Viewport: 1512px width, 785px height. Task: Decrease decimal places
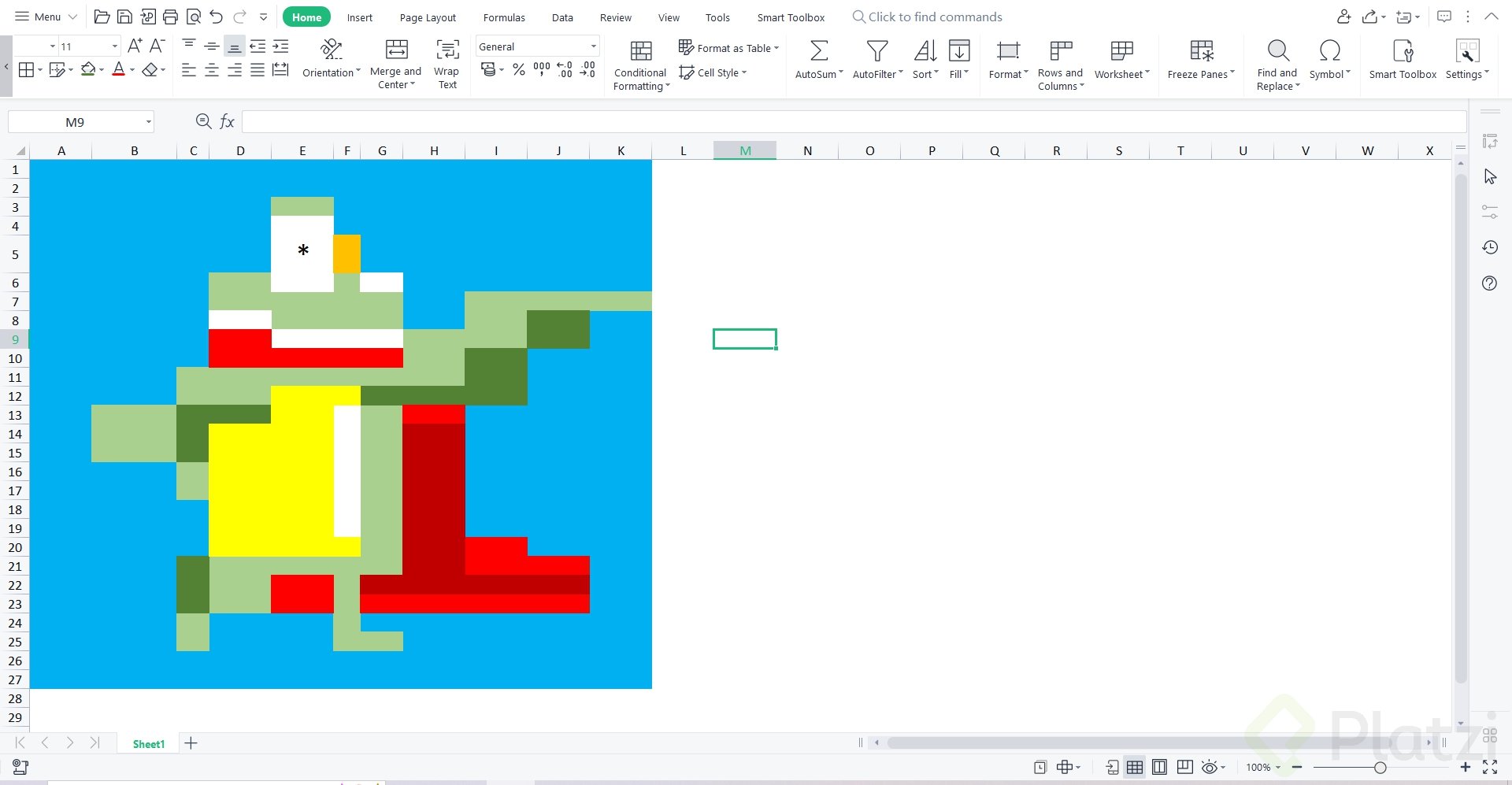click(587, 69)
